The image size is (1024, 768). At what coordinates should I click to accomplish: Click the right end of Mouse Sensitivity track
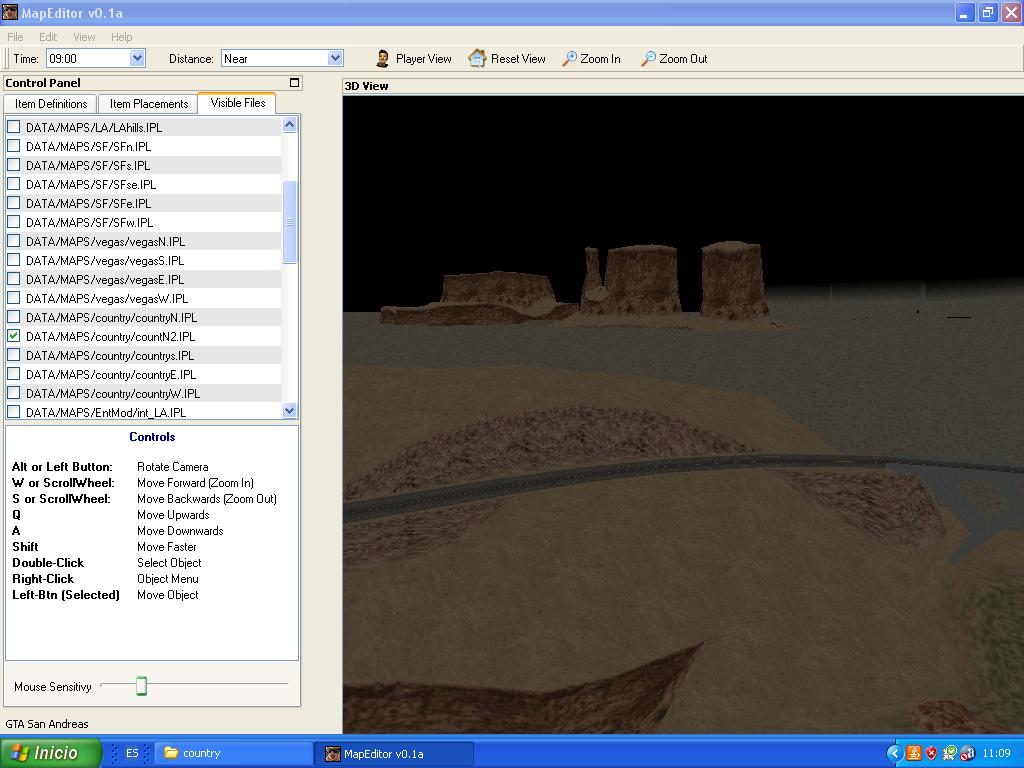285,684
